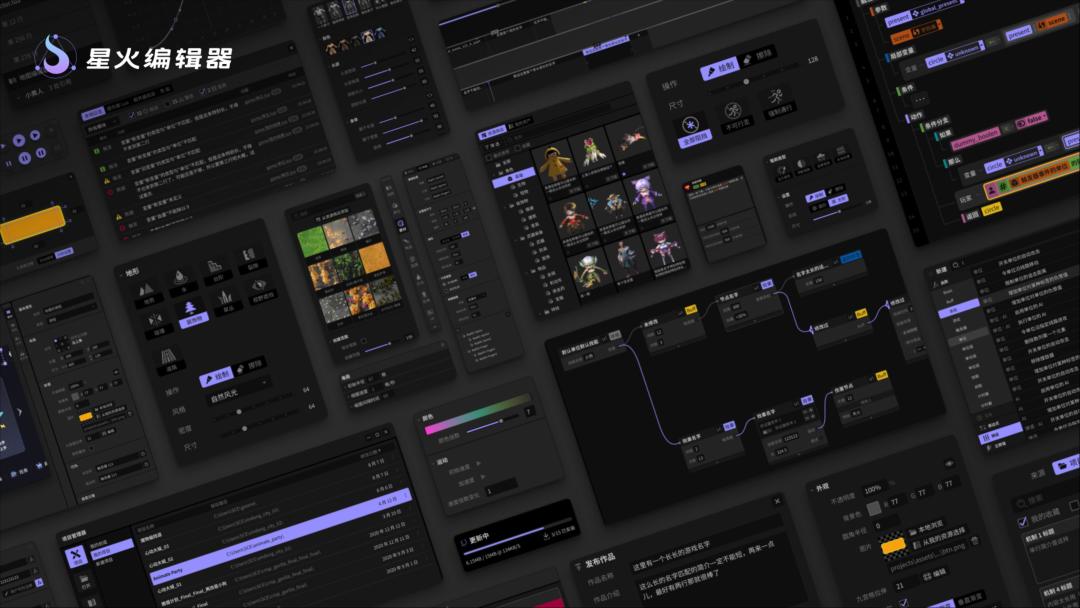Viewport: 1080px width, 608px height.
Task: Click the yellow image thumbnail in 外观 panel
Action: (893, 546)
